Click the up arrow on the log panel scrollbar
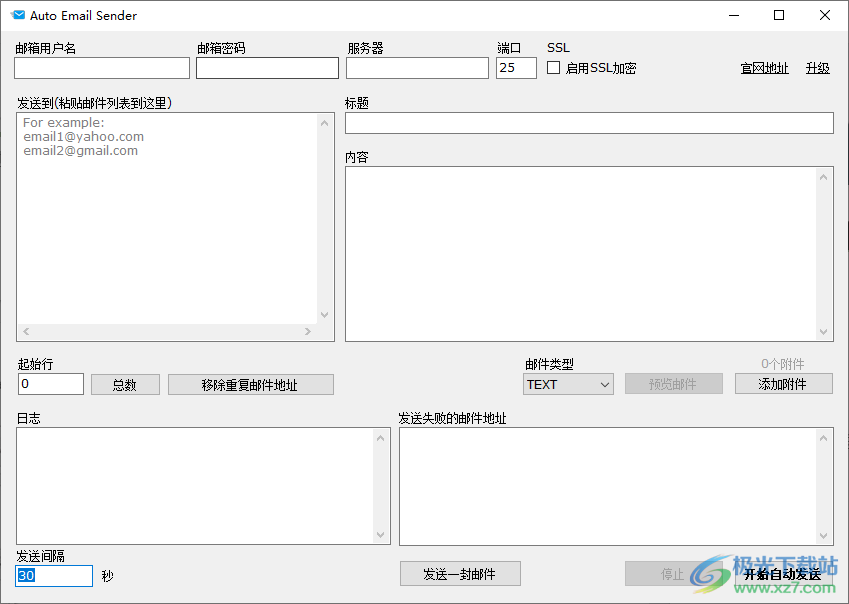 [x=381, y=436]
